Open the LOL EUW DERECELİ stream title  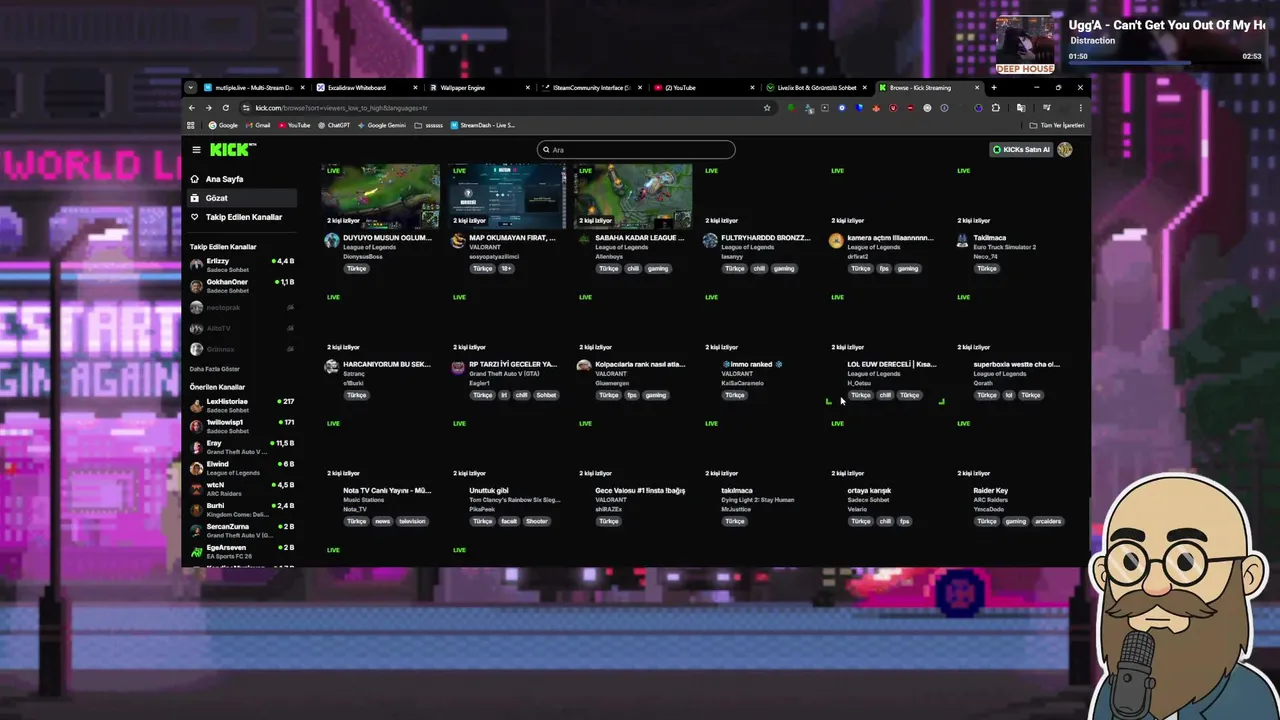[892, 365]
